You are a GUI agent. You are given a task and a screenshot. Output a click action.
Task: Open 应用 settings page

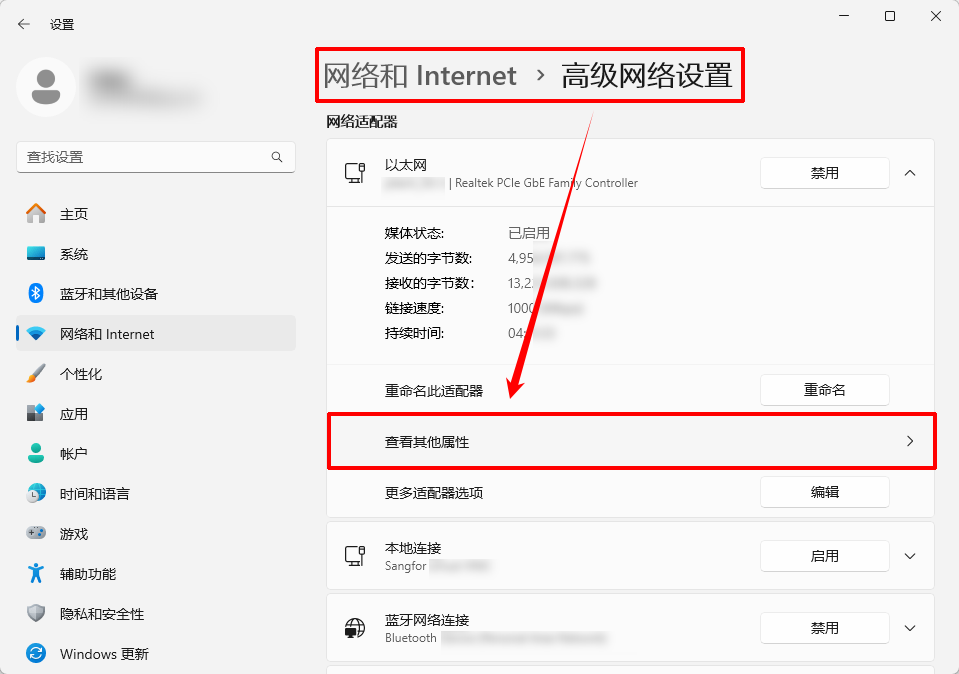(x=156, y=413)
